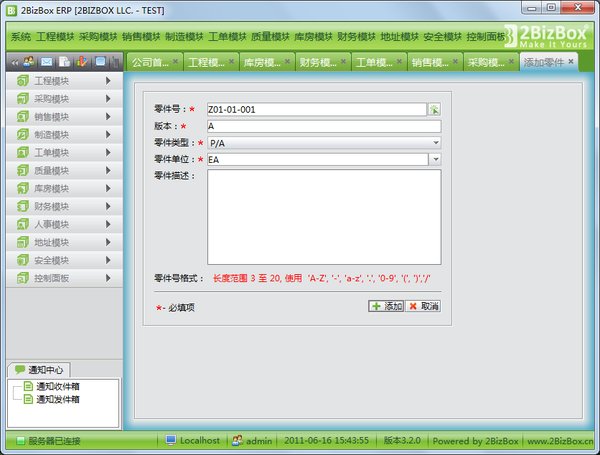Click the admin user icon in status bar
The width and height of the screenshot is (600, 455).
pos(237,440)
